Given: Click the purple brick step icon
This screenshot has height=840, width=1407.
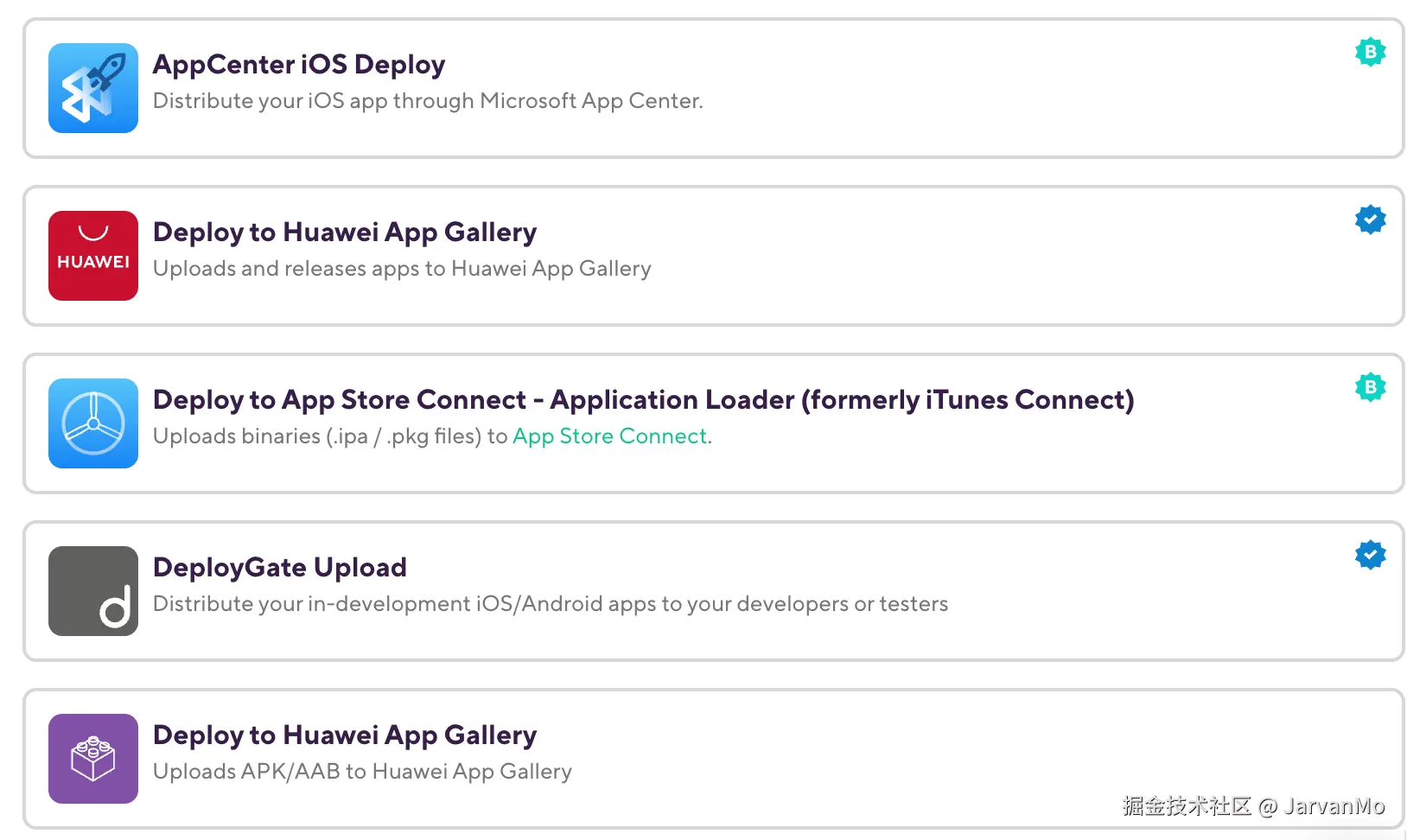Looking at the screenshot, I should 93,759.
